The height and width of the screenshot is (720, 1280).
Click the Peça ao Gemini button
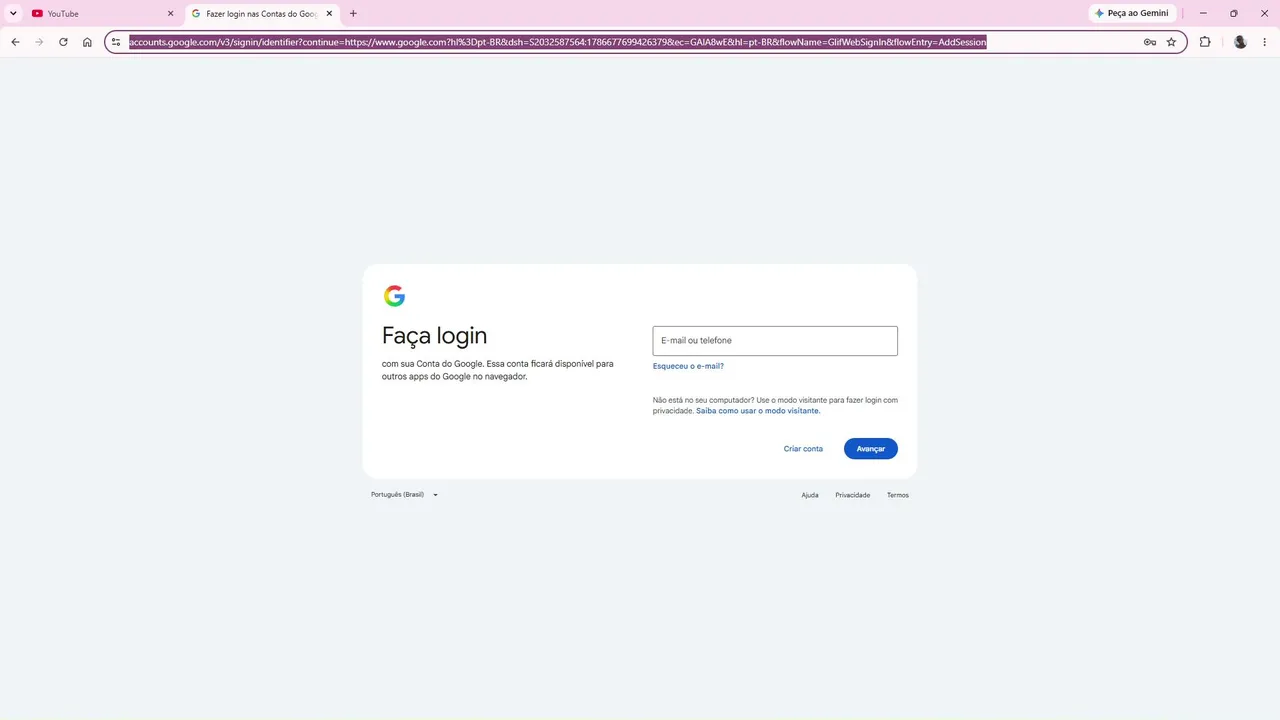click(1132, 13)
